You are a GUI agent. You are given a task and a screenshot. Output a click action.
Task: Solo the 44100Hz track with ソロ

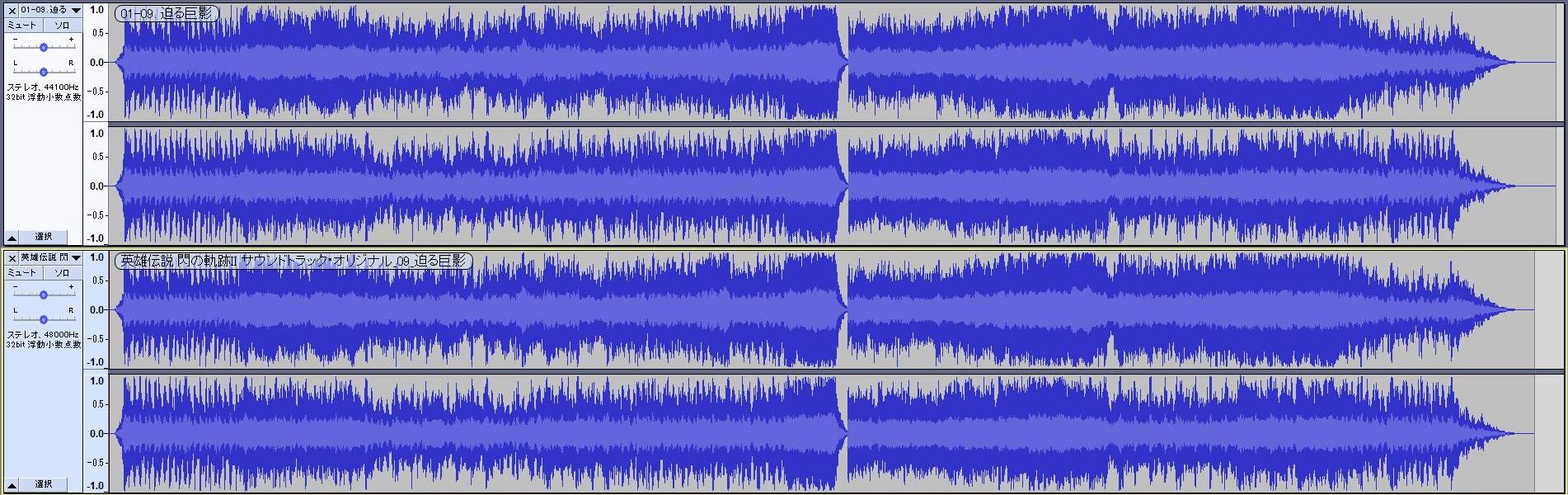[x=62, y=26]
